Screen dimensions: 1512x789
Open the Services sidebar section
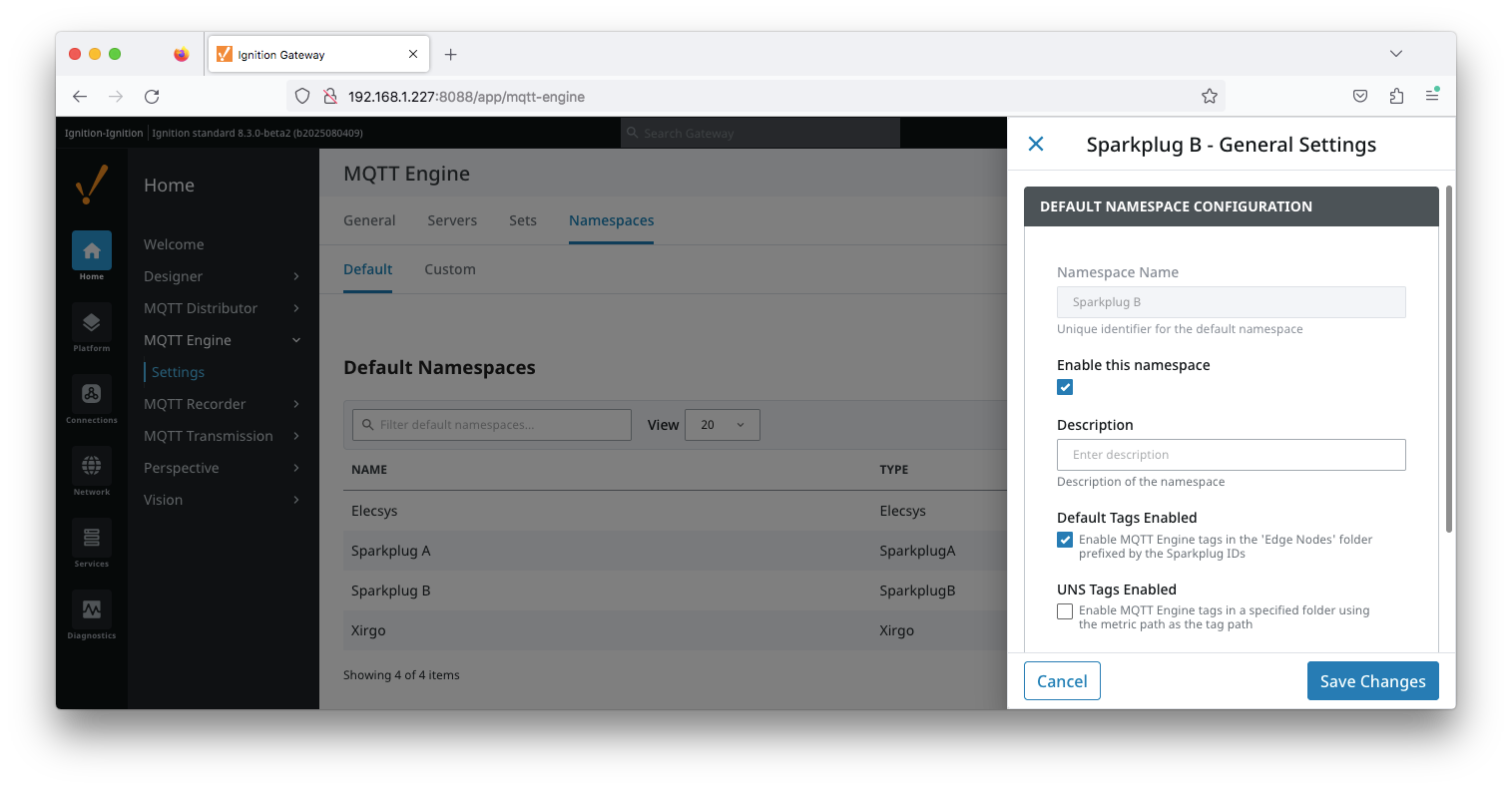click(x=91, y=544)
